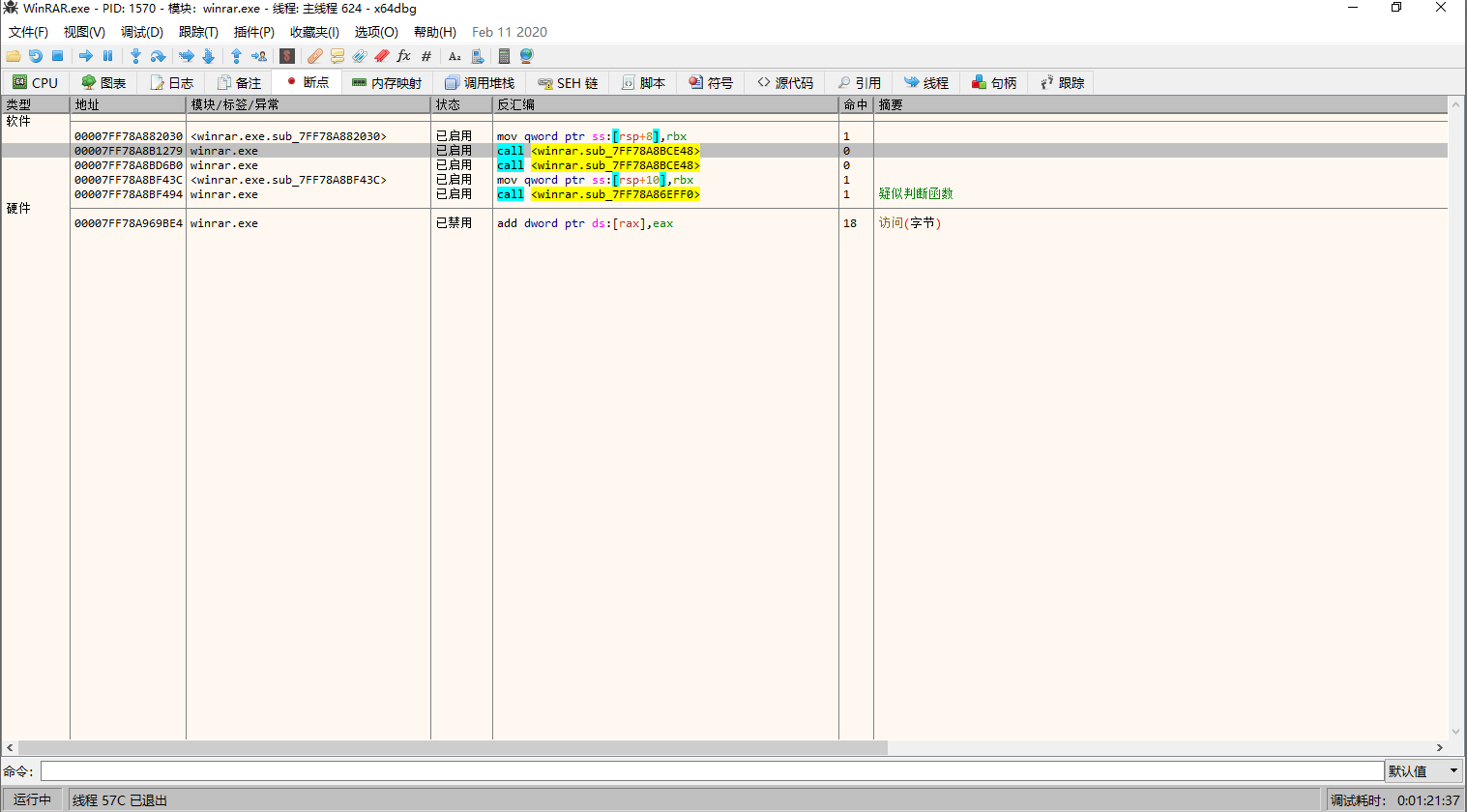The height and width of the screenshot is (812, 1467).
Task: Click the step into toolbar icon
Action: point(135,56)
